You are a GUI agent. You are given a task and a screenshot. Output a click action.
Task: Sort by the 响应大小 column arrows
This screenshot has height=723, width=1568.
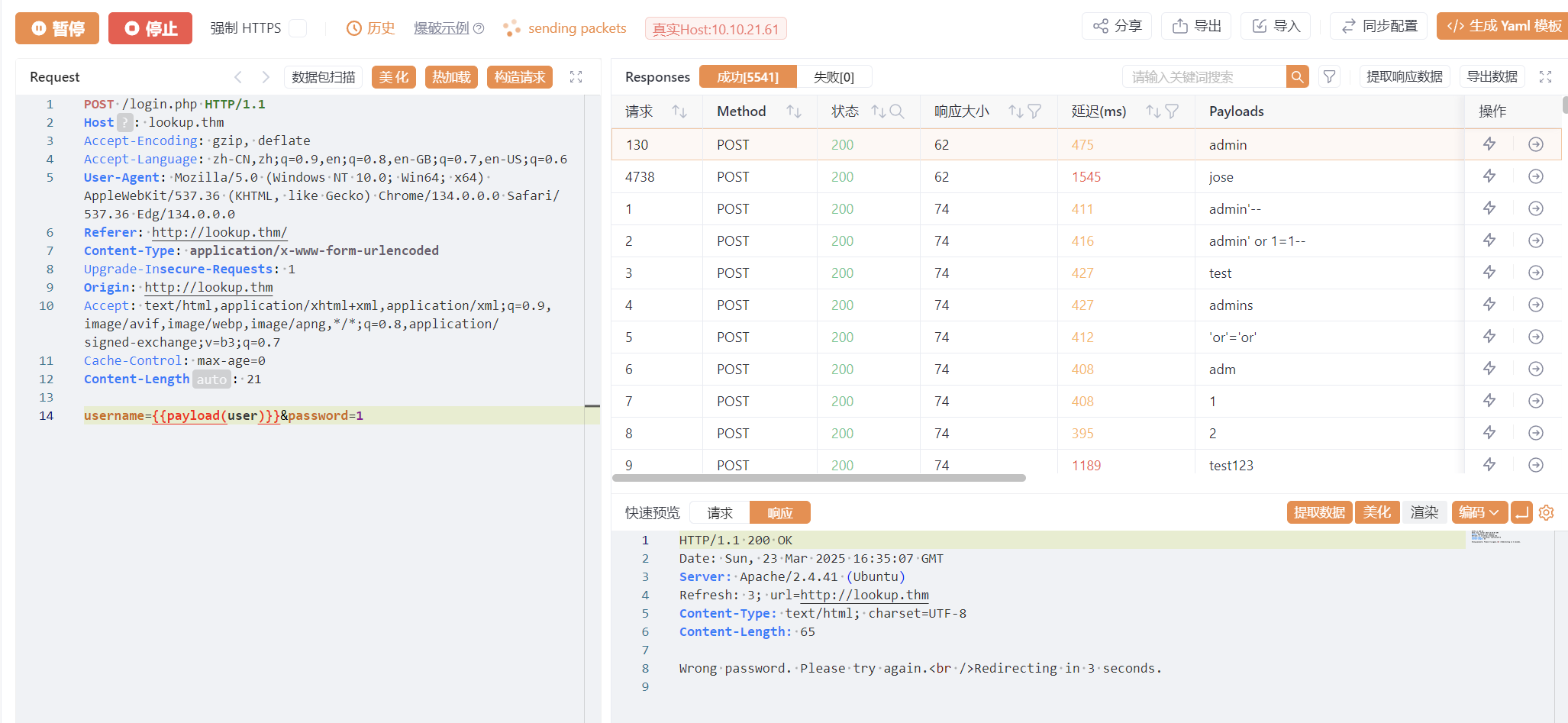pos(1015,111)
